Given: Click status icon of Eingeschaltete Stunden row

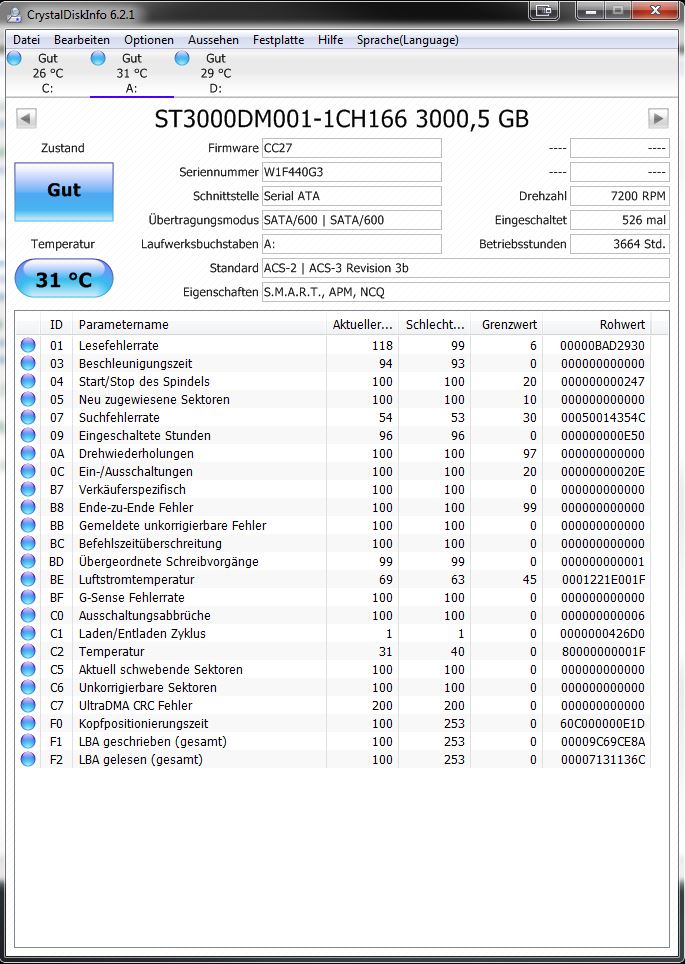Looking at the screenshot, I should [28, 435].
